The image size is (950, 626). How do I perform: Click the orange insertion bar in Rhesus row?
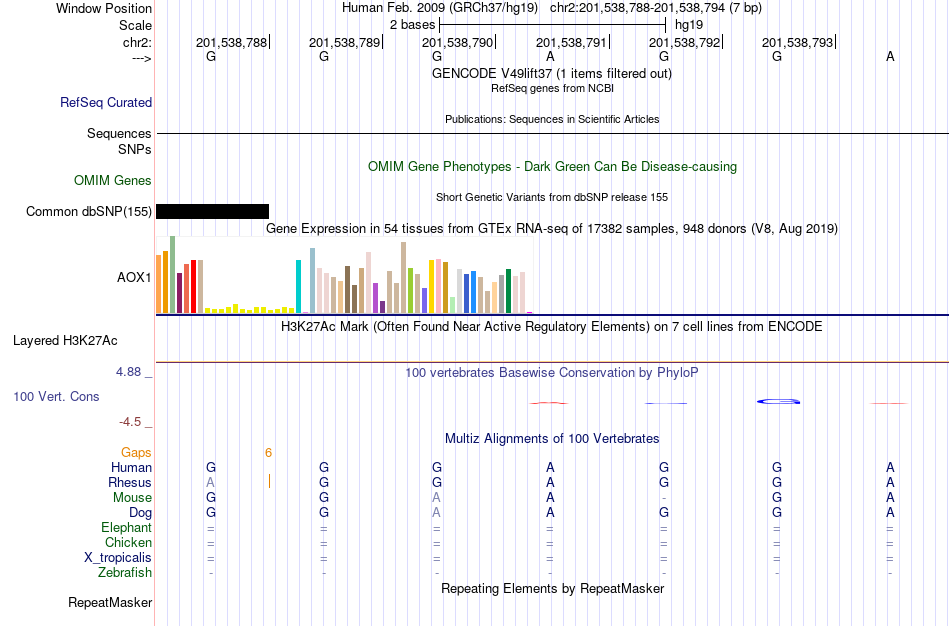tap(270, 482)
